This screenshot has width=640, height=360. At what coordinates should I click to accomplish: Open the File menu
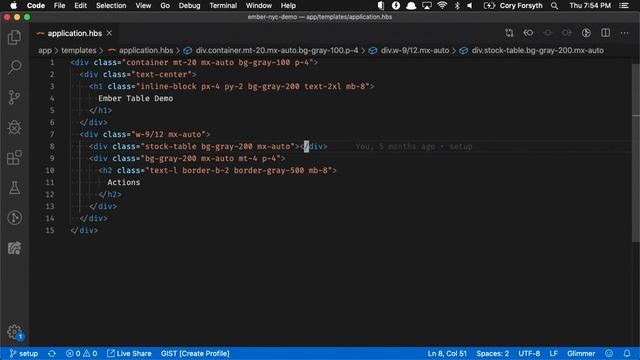tap(59, 6)
